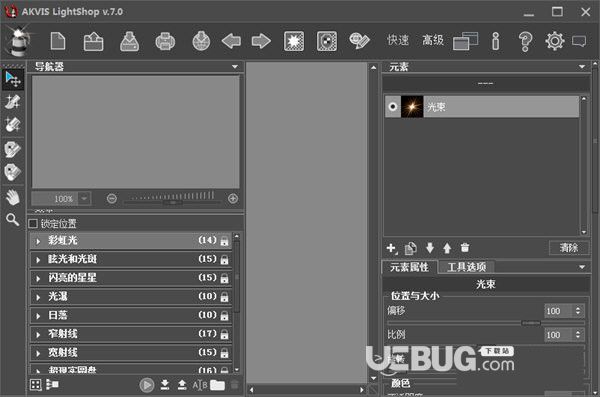Rename preset with the A|B icon

(200, 385)
